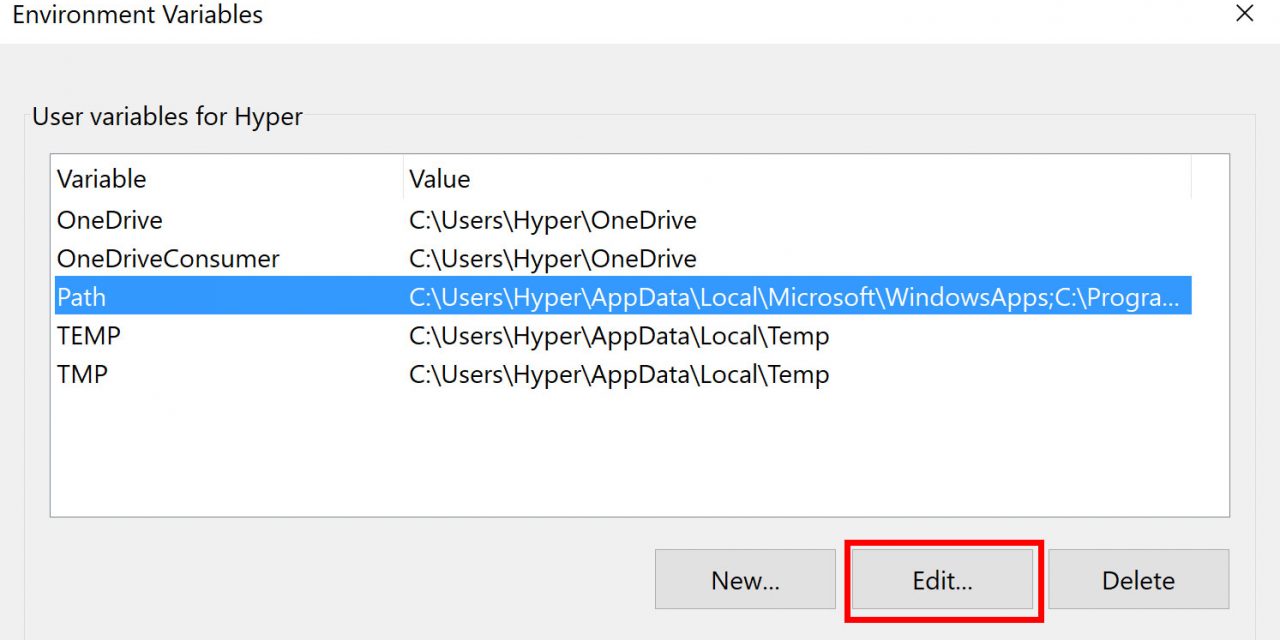
Task: Click the Value column header
Action: (440, 179)
